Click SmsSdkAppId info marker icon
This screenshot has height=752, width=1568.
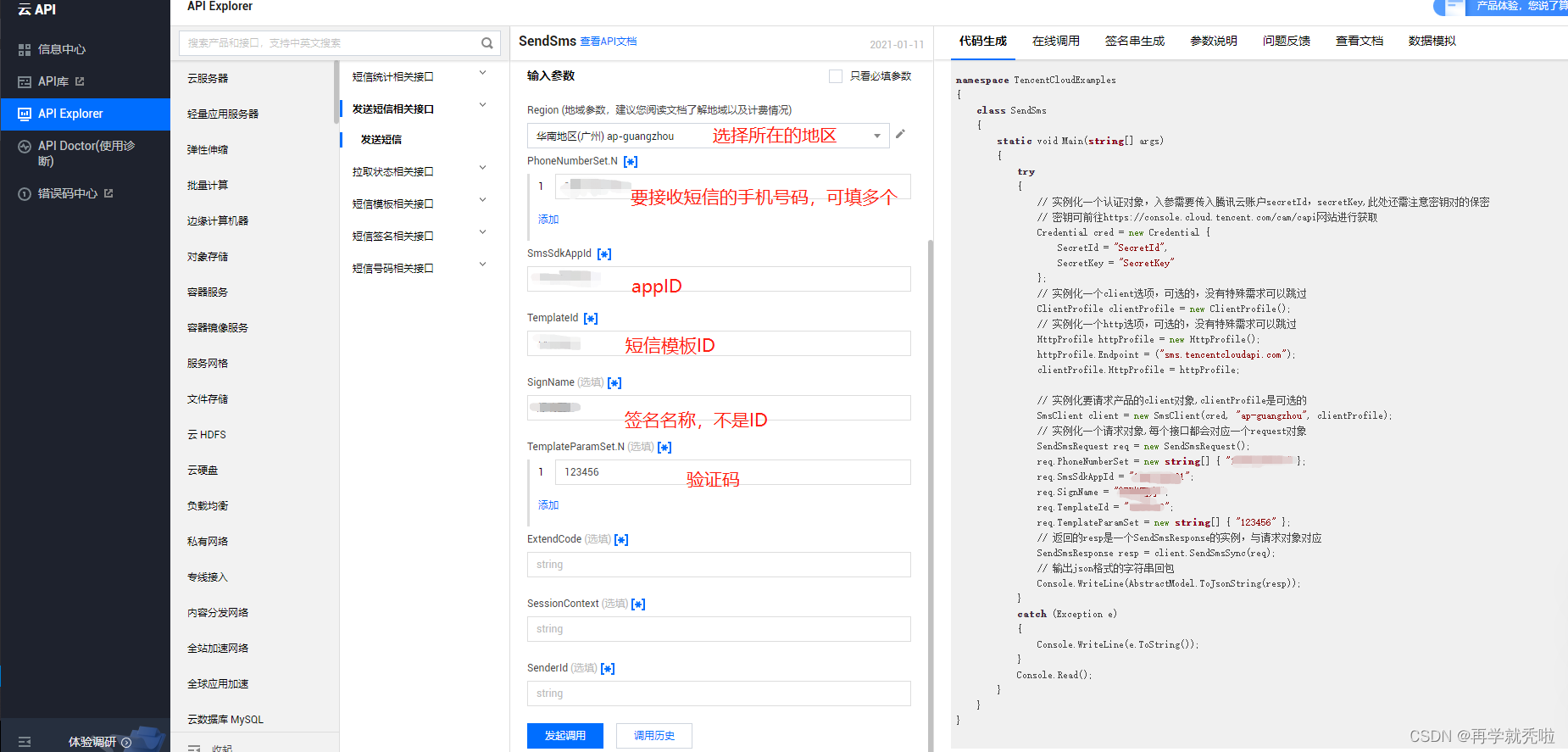[604, 253]
